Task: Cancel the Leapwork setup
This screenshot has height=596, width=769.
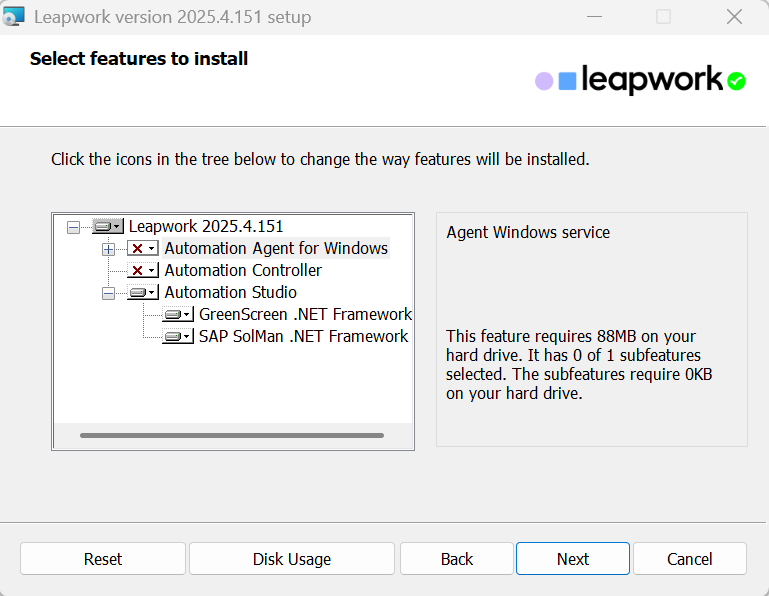Action: coord(690,559)
